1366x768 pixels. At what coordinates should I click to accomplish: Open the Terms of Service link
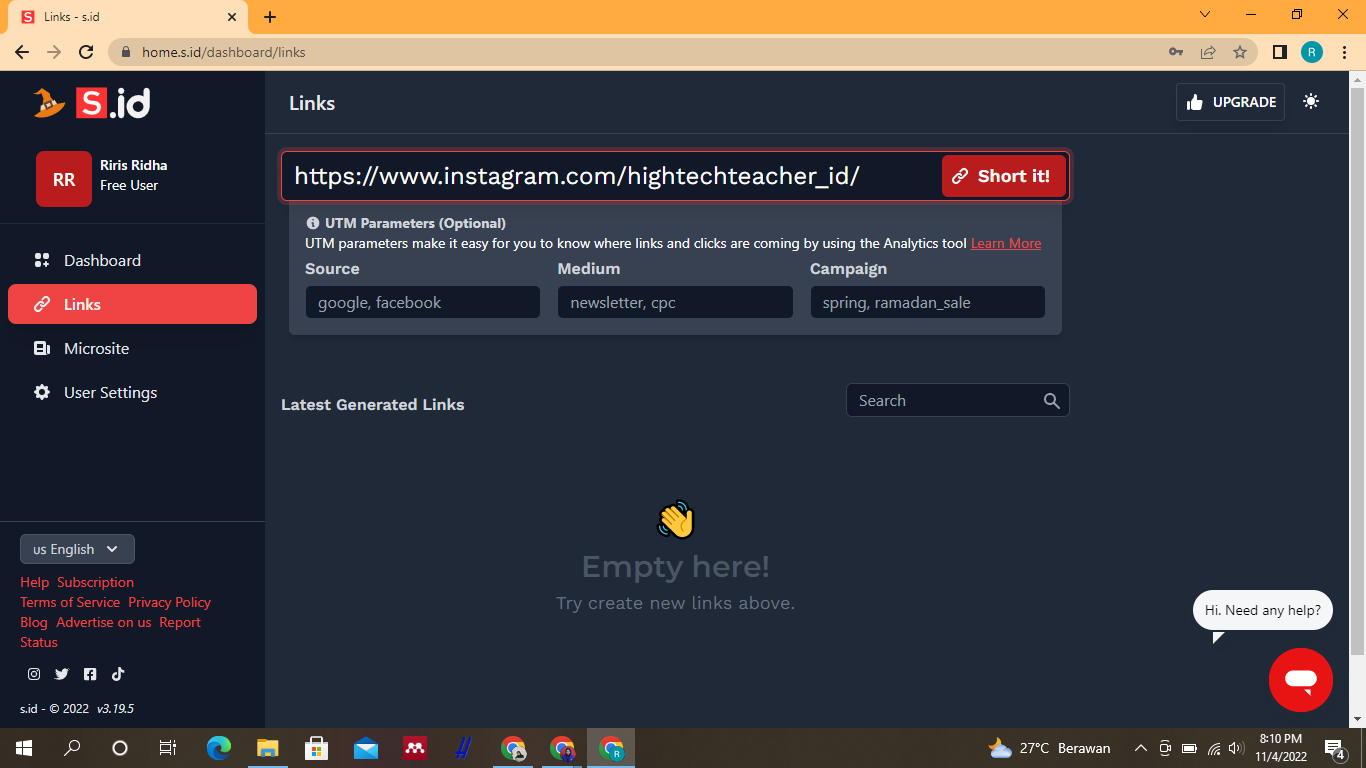click(x=70, y=602)
